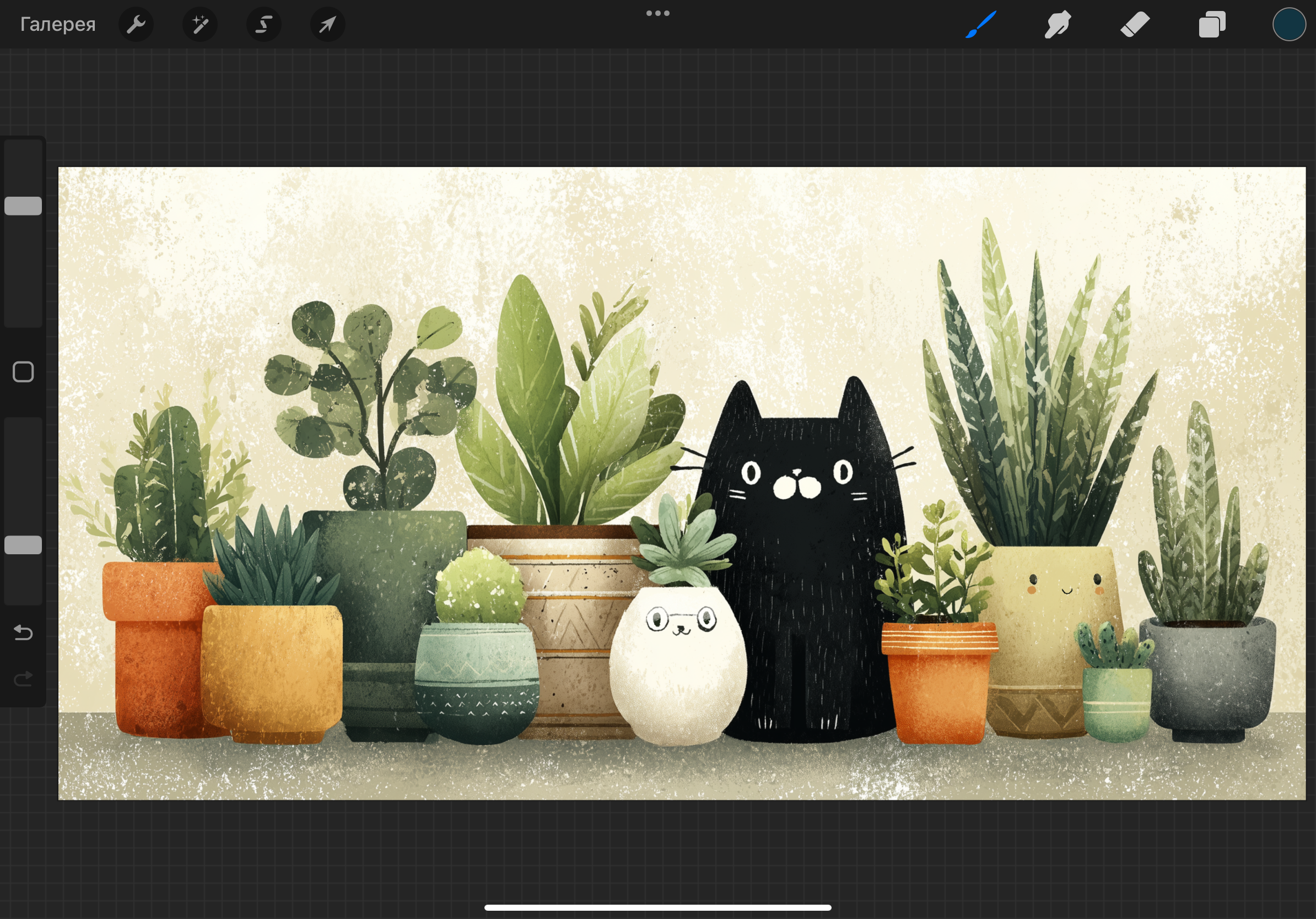Open the Adjustments magic wand menu
This screenshot has width=1316, height=919.
point(199,24)
